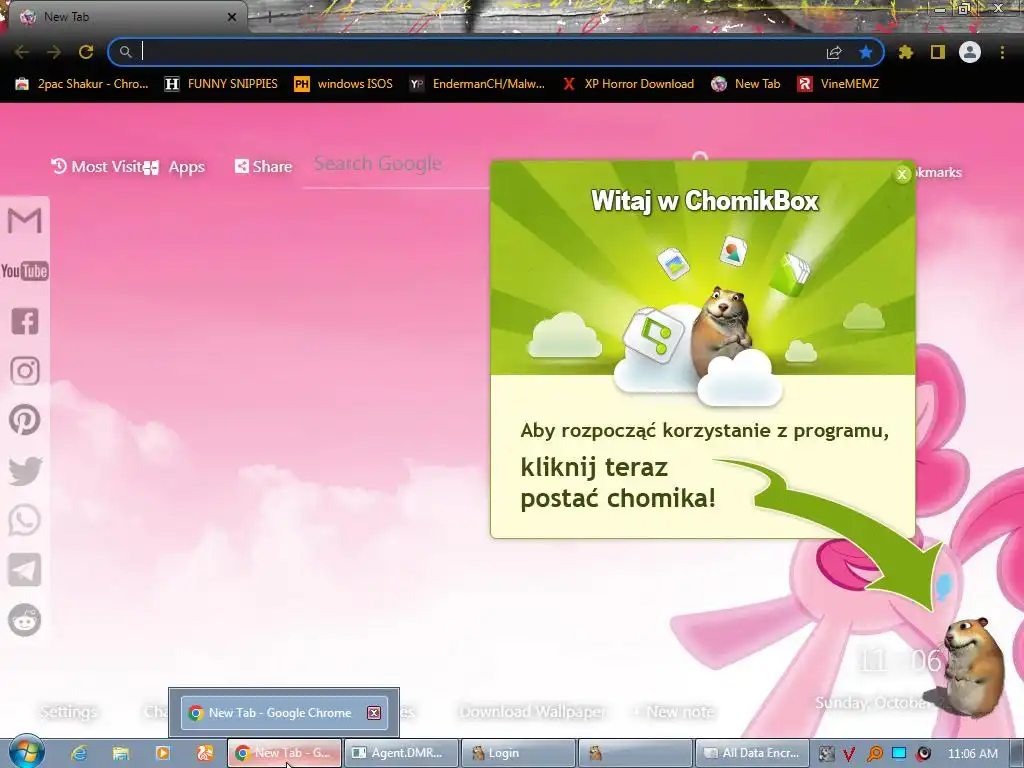Click the hamster character on the desktop
1024x768 pixels.
(973, 666)
